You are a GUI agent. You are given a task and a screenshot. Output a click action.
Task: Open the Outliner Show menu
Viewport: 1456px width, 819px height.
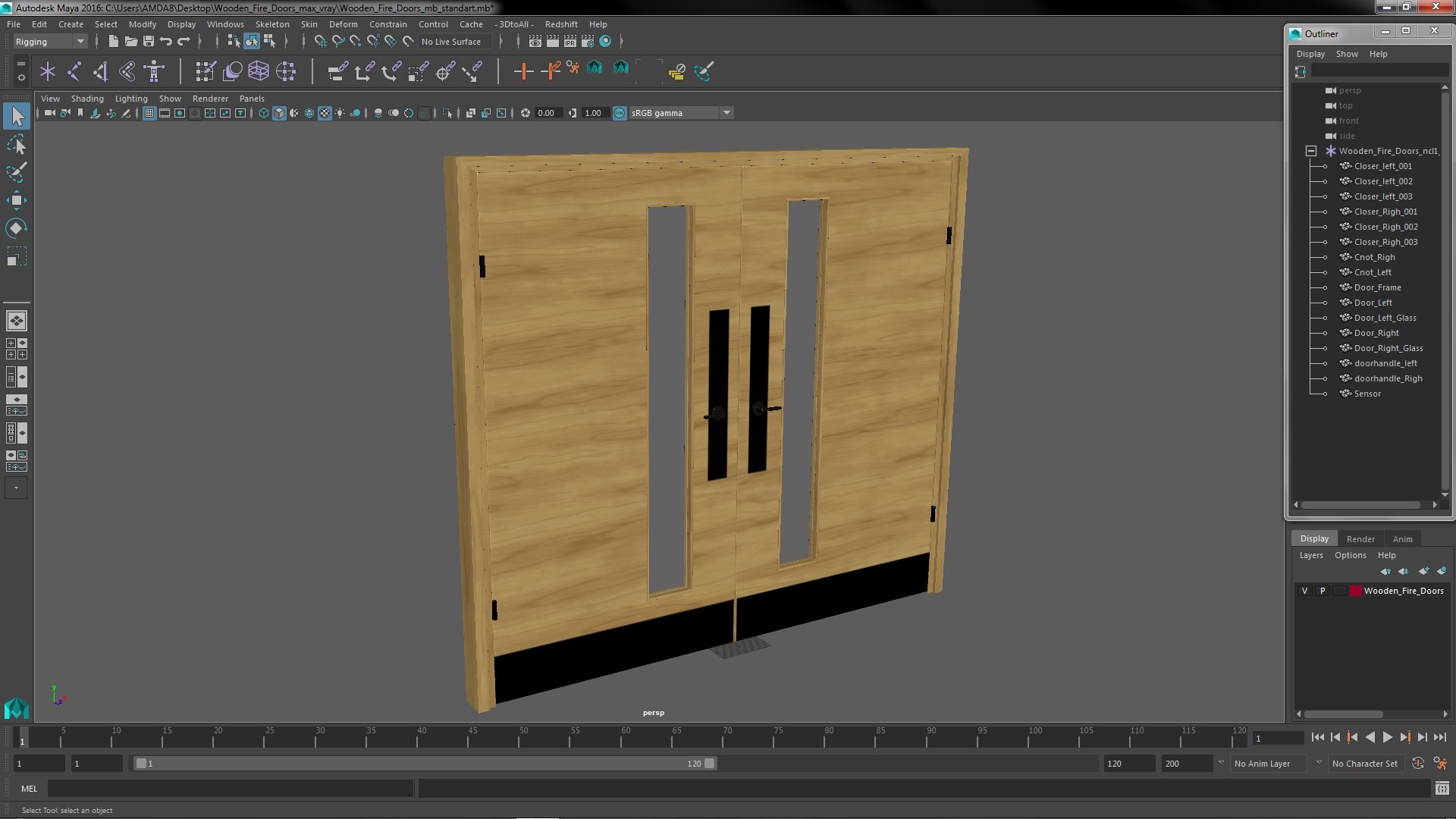(1347, 54)
